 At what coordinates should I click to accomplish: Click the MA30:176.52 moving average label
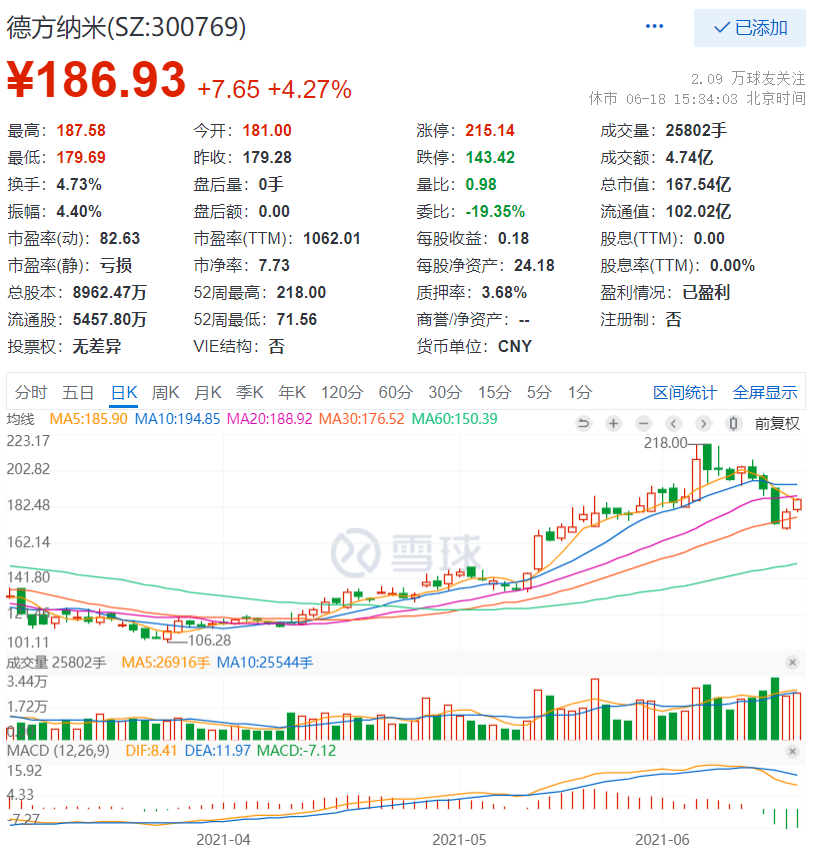[361, 419]
